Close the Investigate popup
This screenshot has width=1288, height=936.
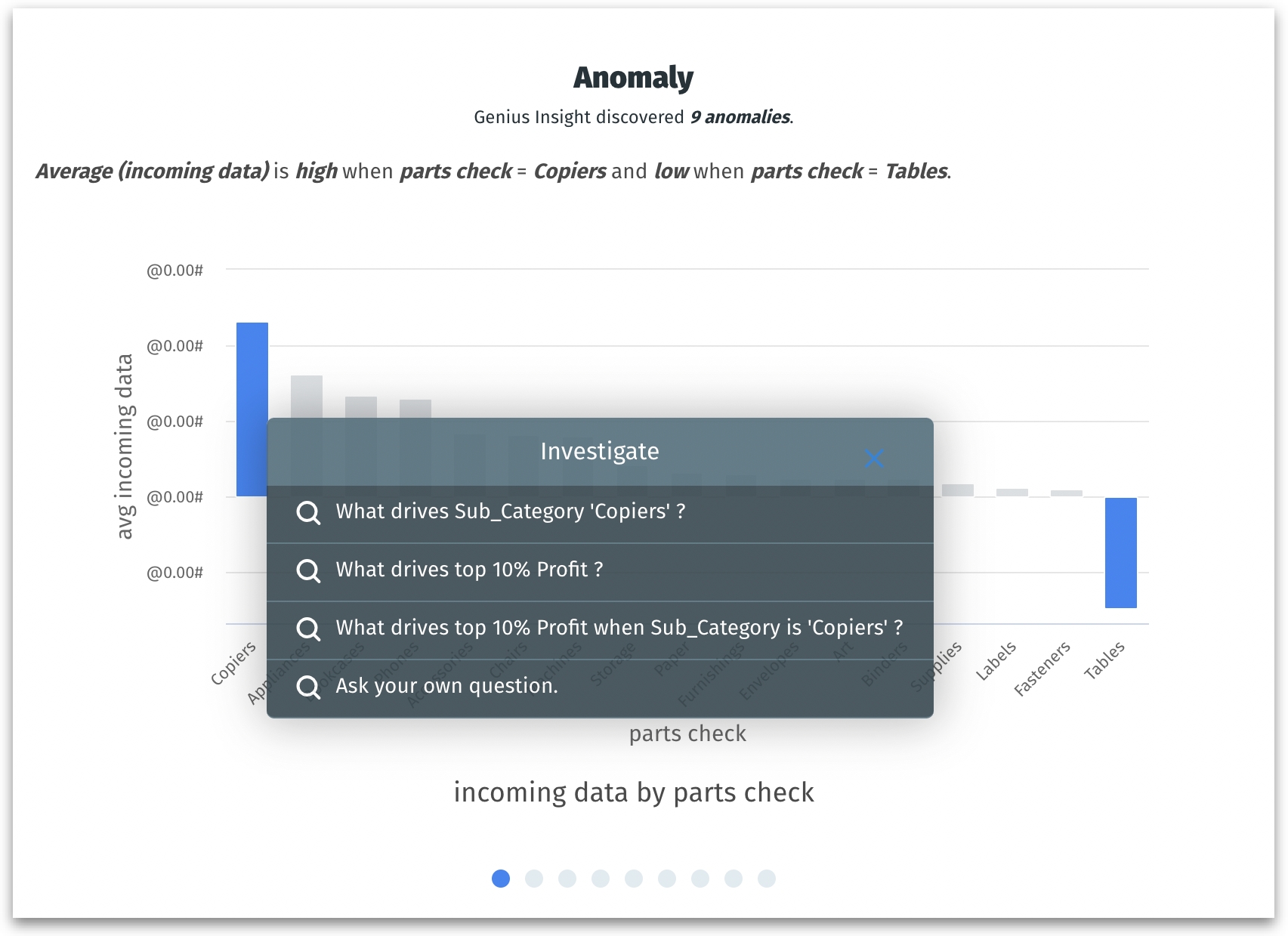pos(874,458)
